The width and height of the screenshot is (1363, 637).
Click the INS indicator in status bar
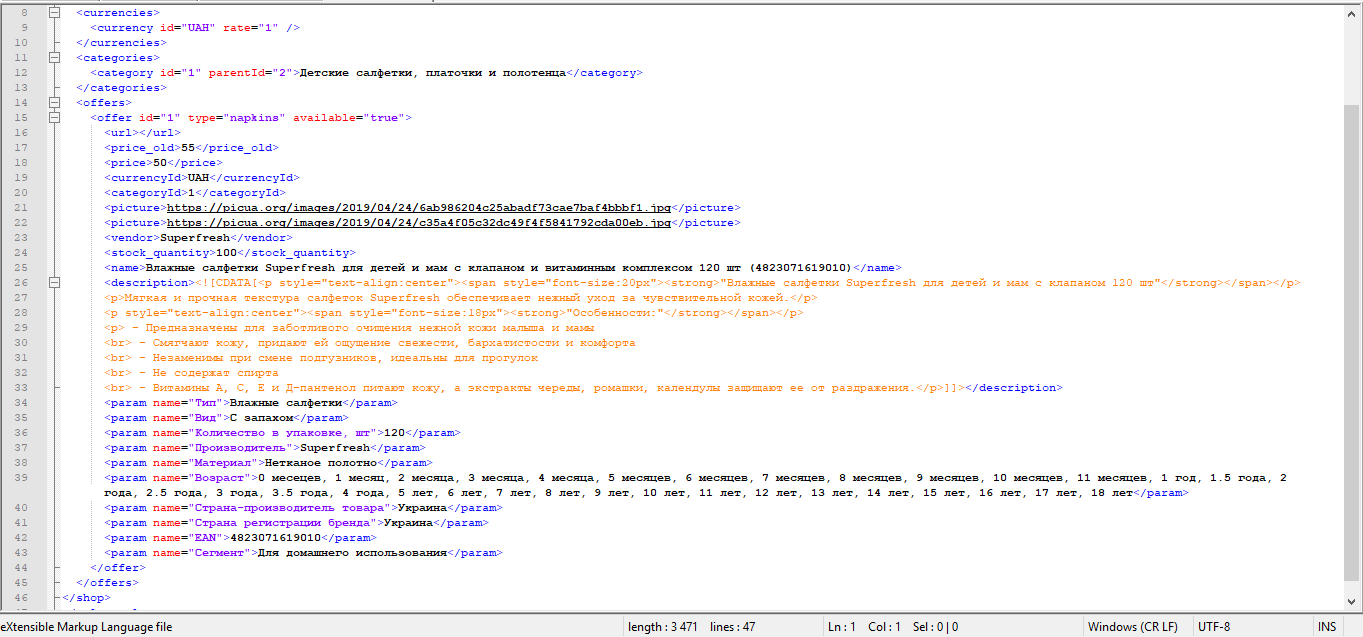point(1327,627)
